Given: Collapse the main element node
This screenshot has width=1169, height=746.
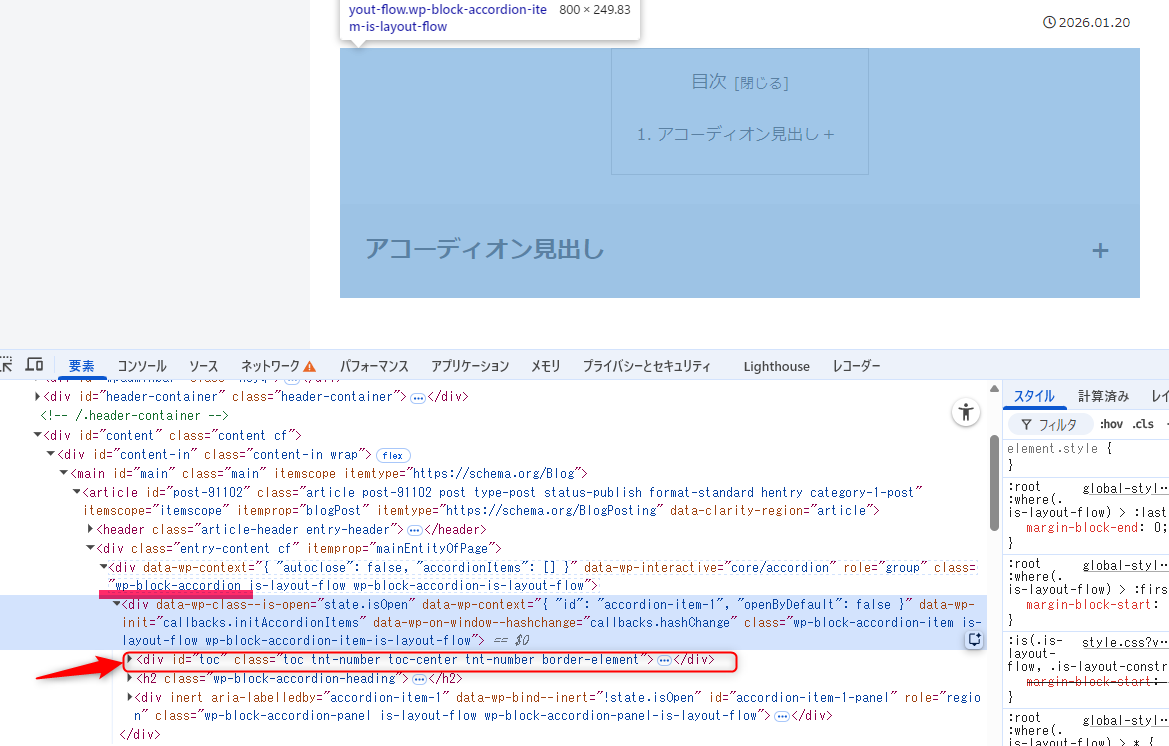Looking at the screenshot, I should pos(63,473).
